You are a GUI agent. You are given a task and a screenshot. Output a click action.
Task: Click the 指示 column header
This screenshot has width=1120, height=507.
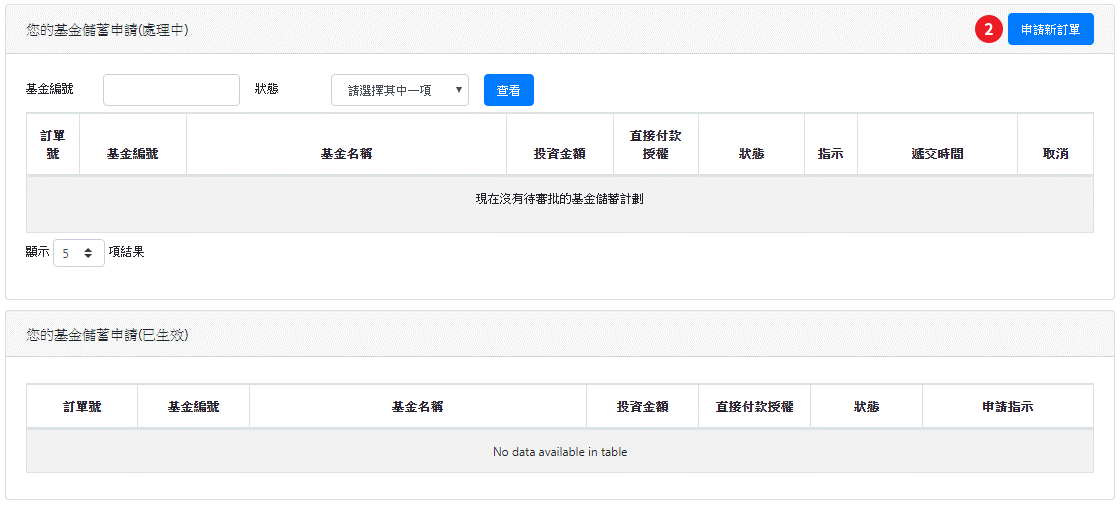pyautogui.click(x=830, y=154)
